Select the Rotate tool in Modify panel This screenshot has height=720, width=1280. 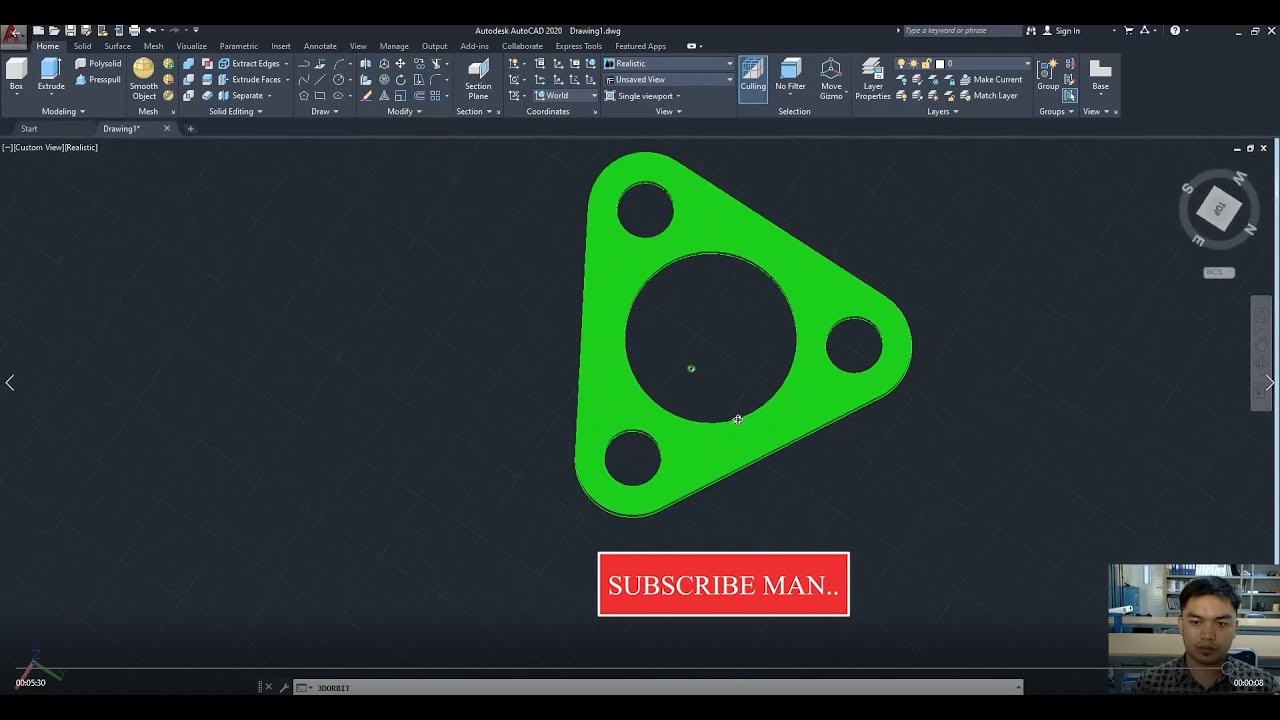pos(400,79)
